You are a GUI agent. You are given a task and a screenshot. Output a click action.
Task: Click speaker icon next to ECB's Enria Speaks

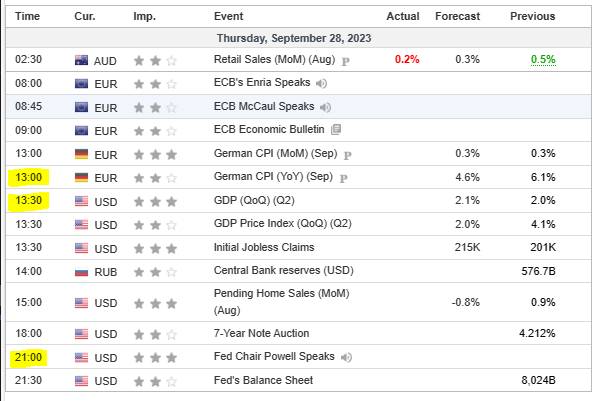pyautogui.click(x=316, y=84)
